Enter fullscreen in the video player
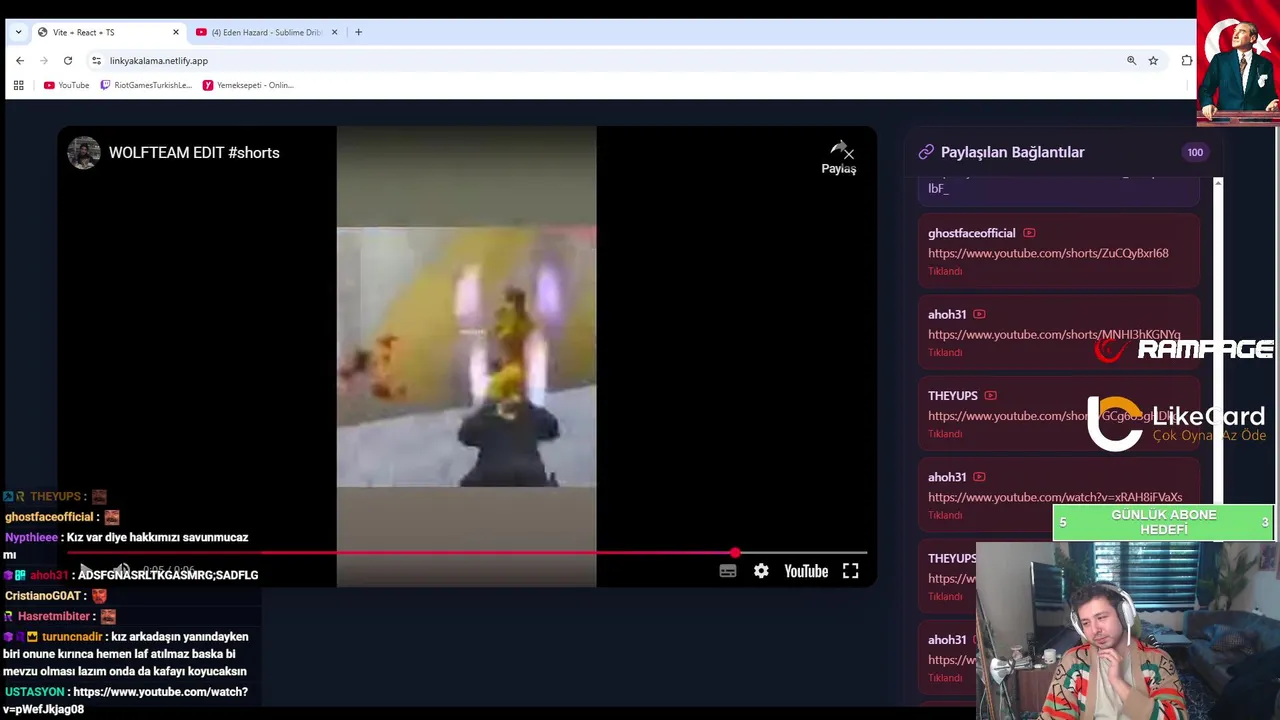The image size is (1280, 720). (x=850, y=571)
